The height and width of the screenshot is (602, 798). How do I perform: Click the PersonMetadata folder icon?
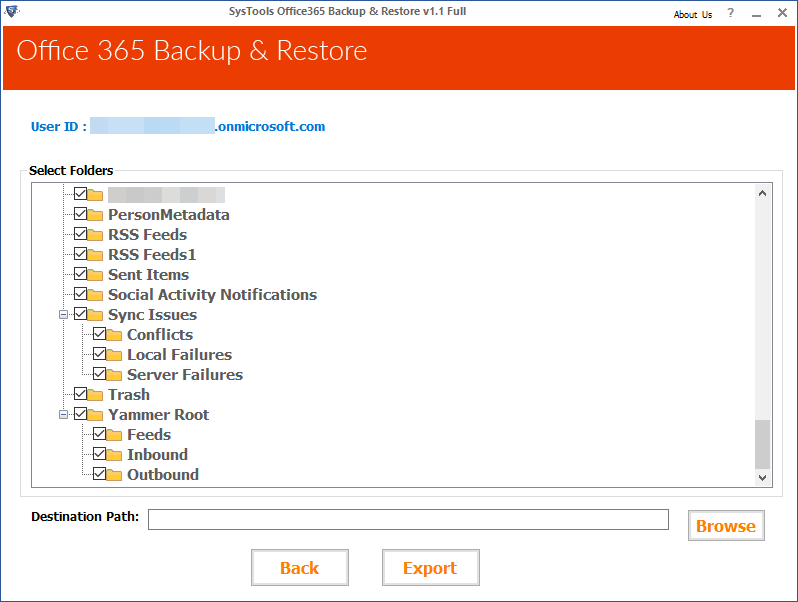coord(95,215)
